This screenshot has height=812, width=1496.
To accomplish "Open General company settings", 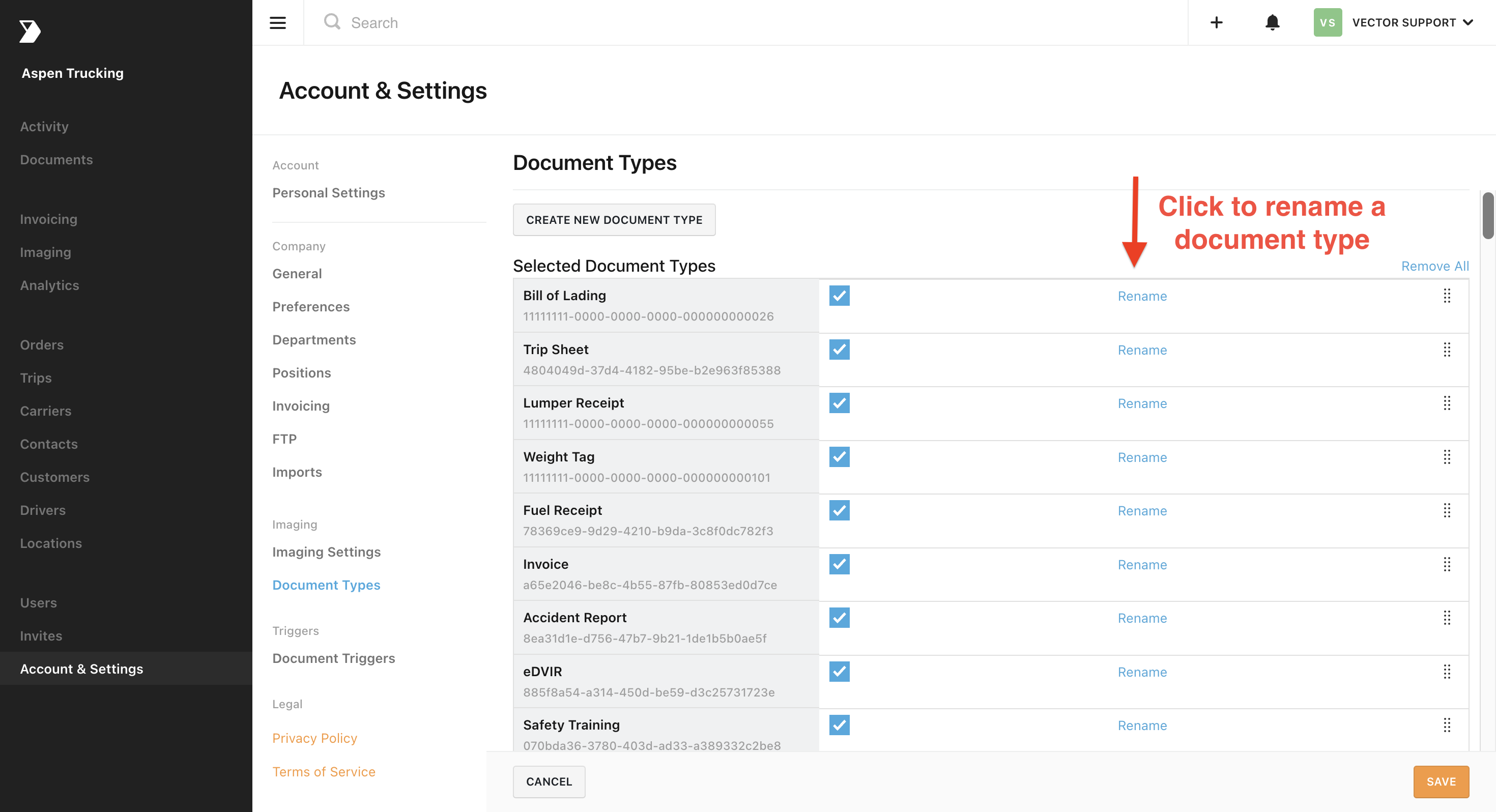I will pyautogui.click(x=297, y=274).
